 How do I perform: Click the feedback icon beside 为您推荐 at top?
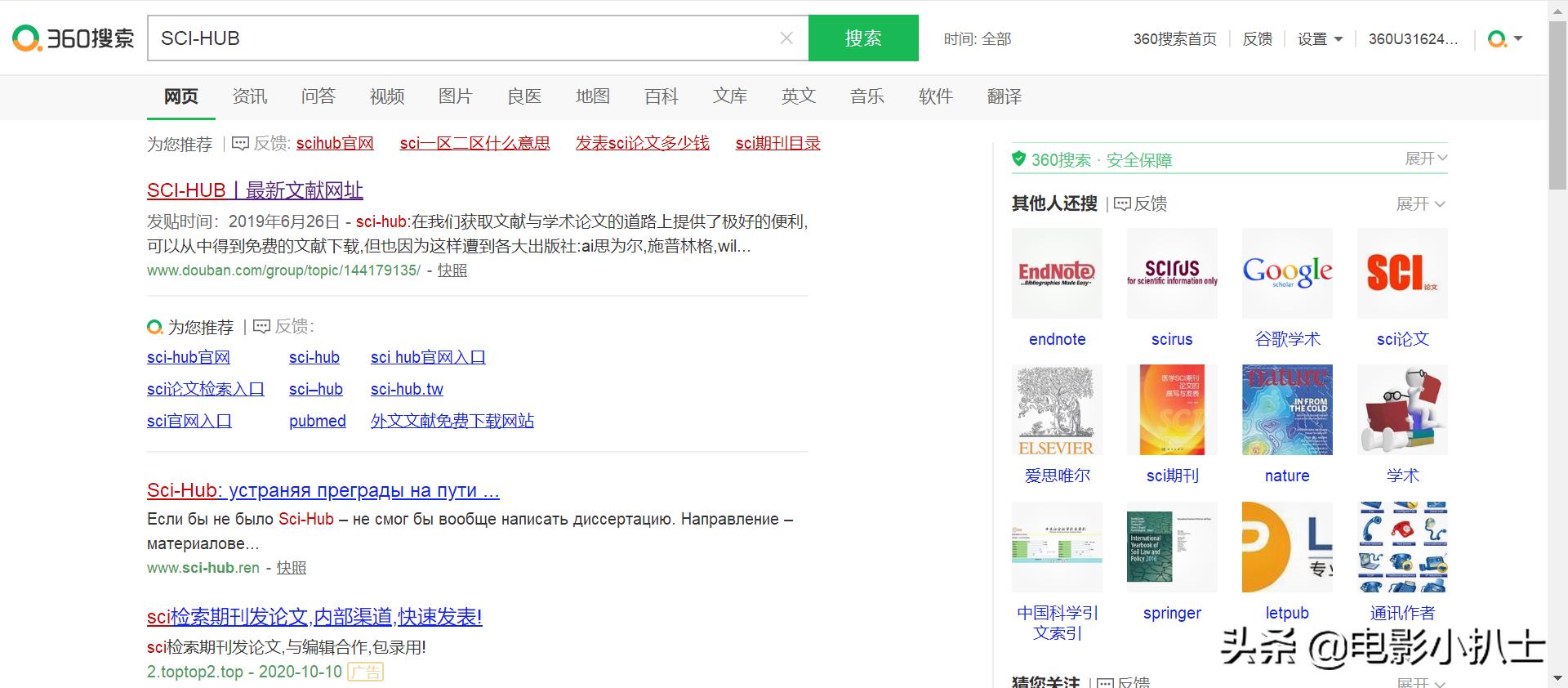click(241, 143)
